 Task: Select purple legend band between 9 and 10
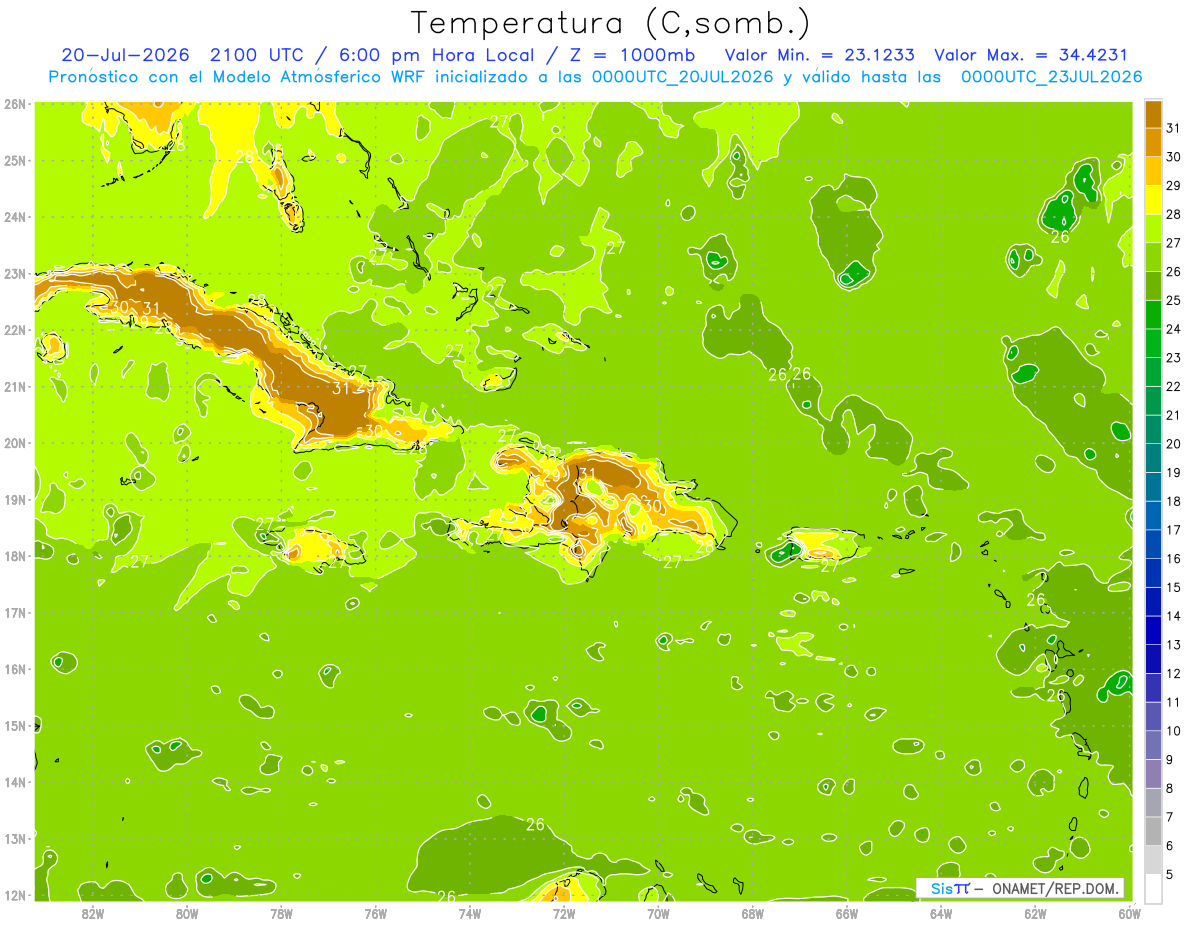(1153, 745)
